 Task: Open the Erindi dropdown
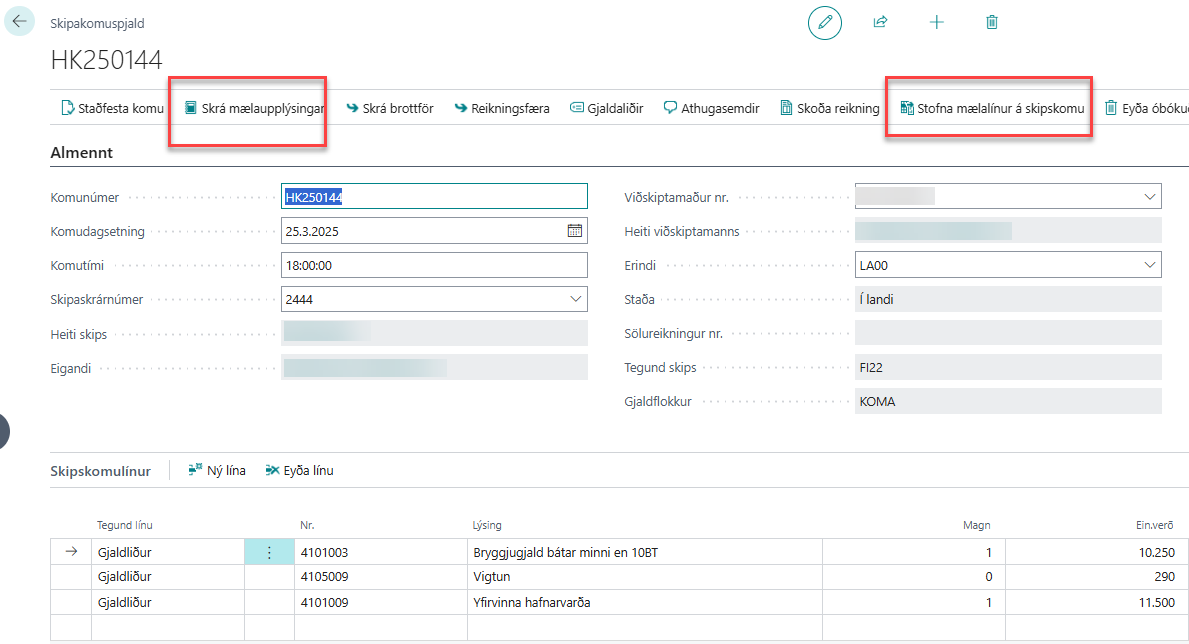click(1149, 265)
